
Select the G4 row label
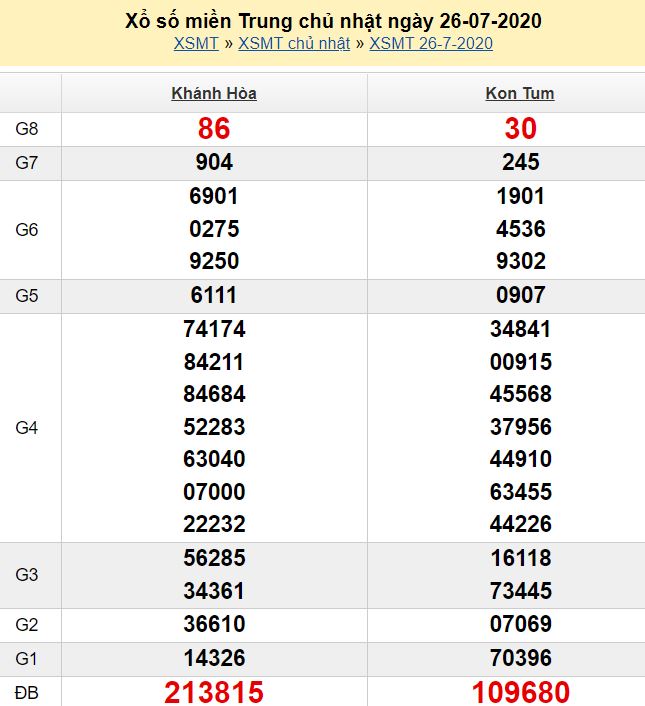point(28,427)
